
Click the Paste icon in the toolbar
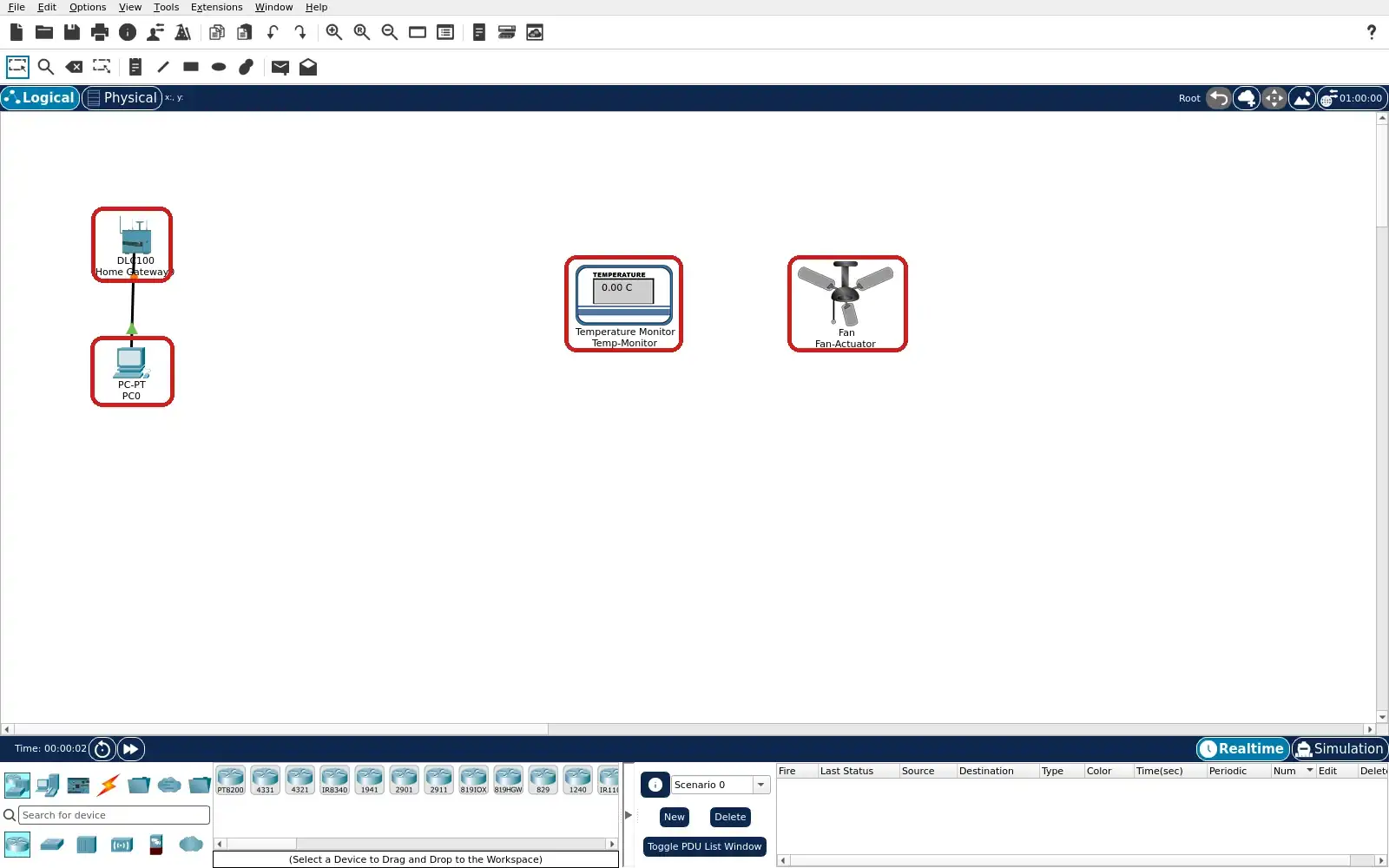click(x=245, y=32)
